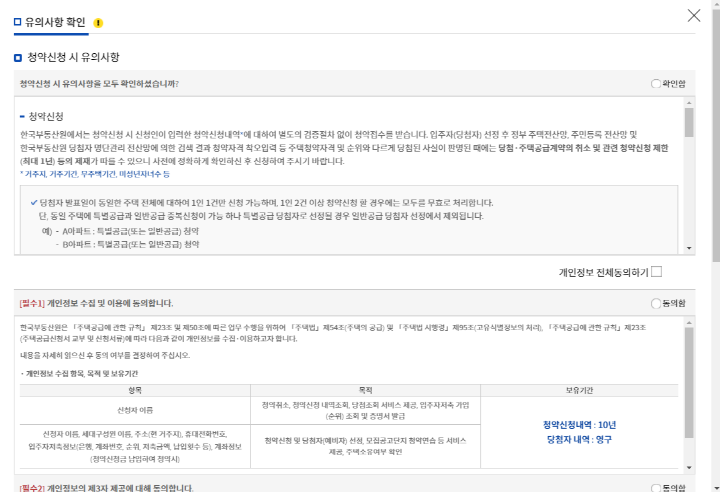Click the main page scrollbar down arrow
720x492 pixels.
(716, 488)
